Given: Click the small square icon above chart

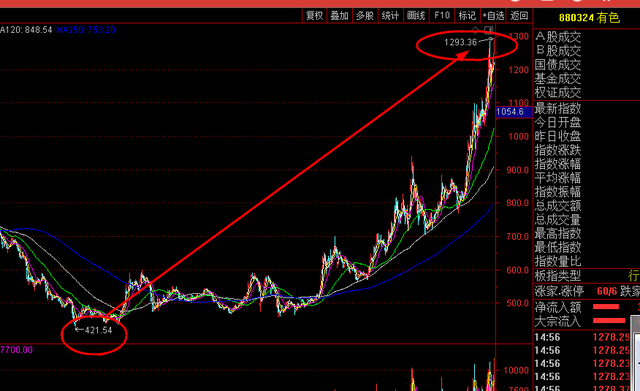Looking at the screenshot, I should pyautogui.click(x=489, y=29).
